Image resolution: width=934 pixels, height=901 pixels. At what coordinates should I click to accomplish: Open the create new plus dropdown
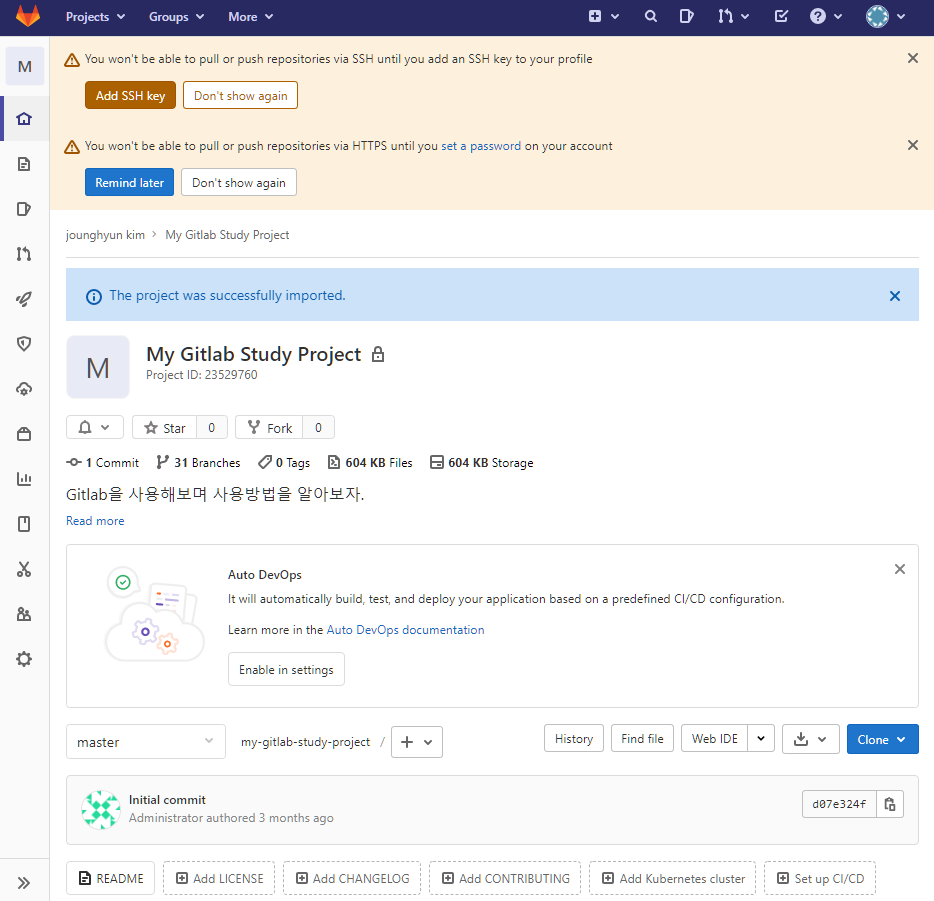point(603,17)
